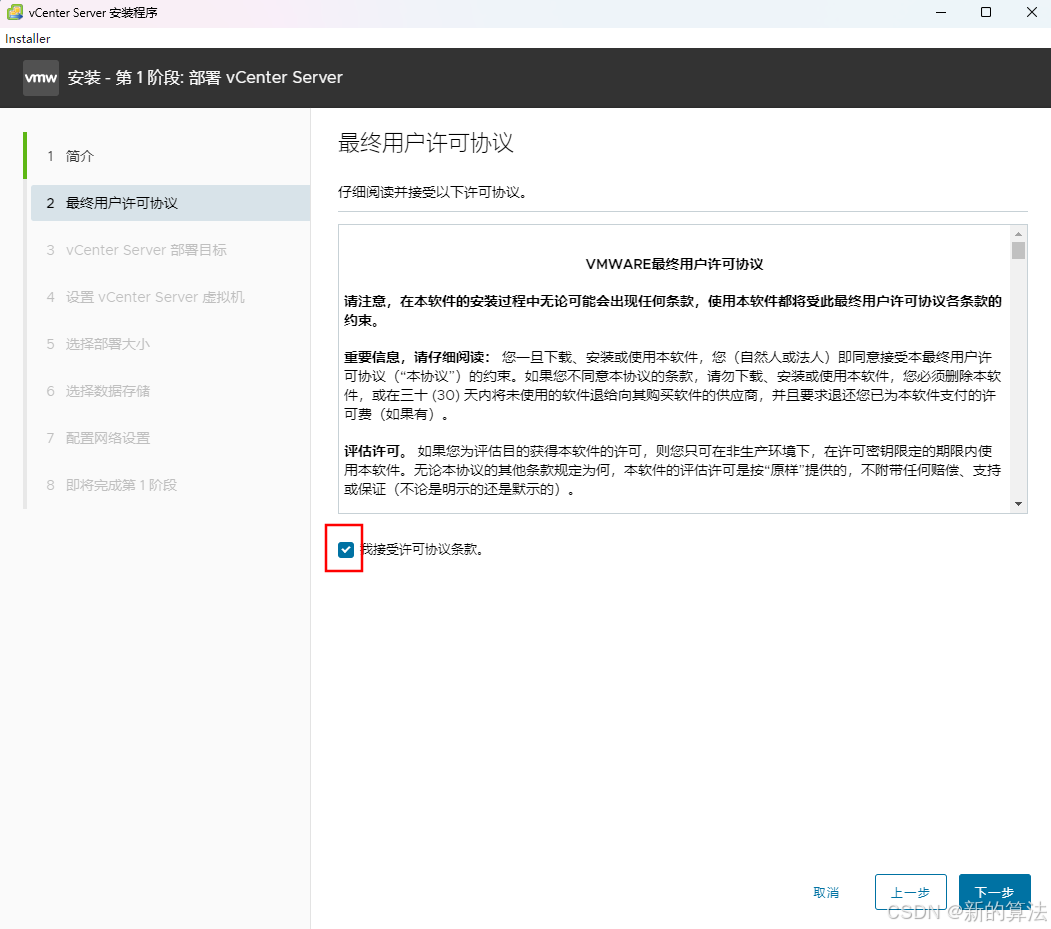This screenshot has width=1051, height=929.
Task: Click the vCenter Server installer title bar icon
Action: (x=14, y=12)
